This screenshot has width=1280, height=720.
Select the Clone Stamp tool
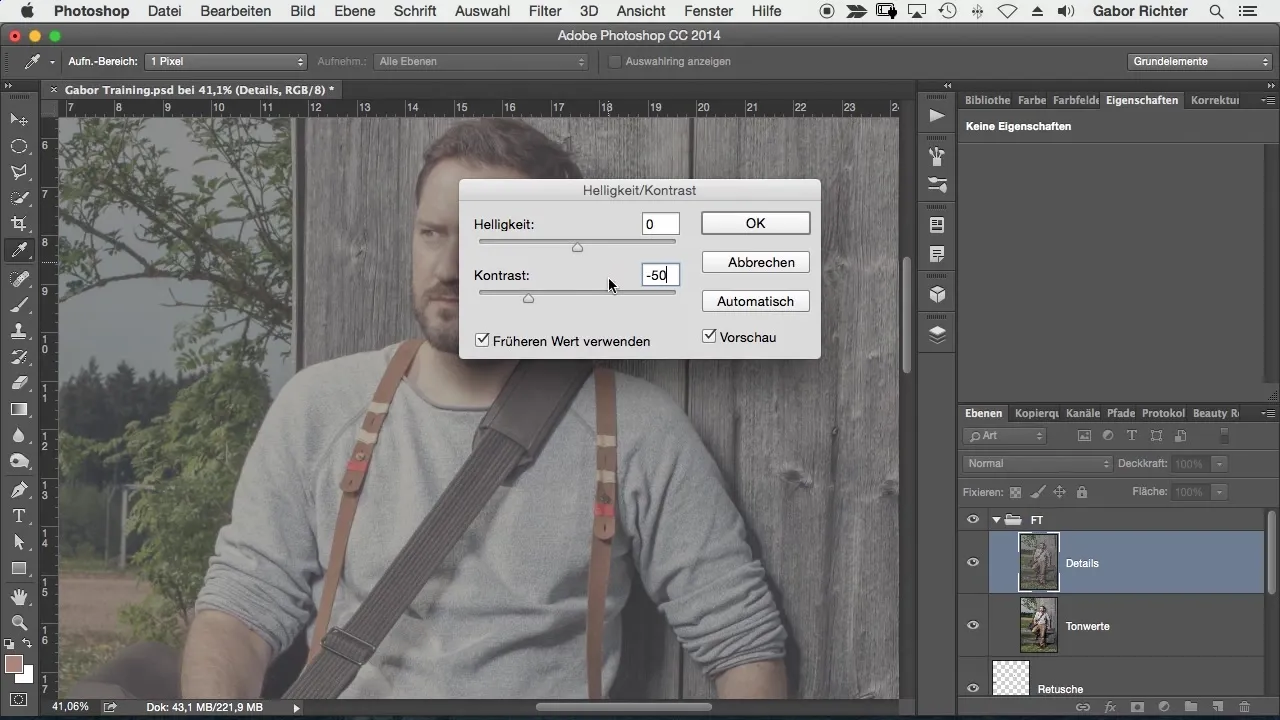point(19,330)
